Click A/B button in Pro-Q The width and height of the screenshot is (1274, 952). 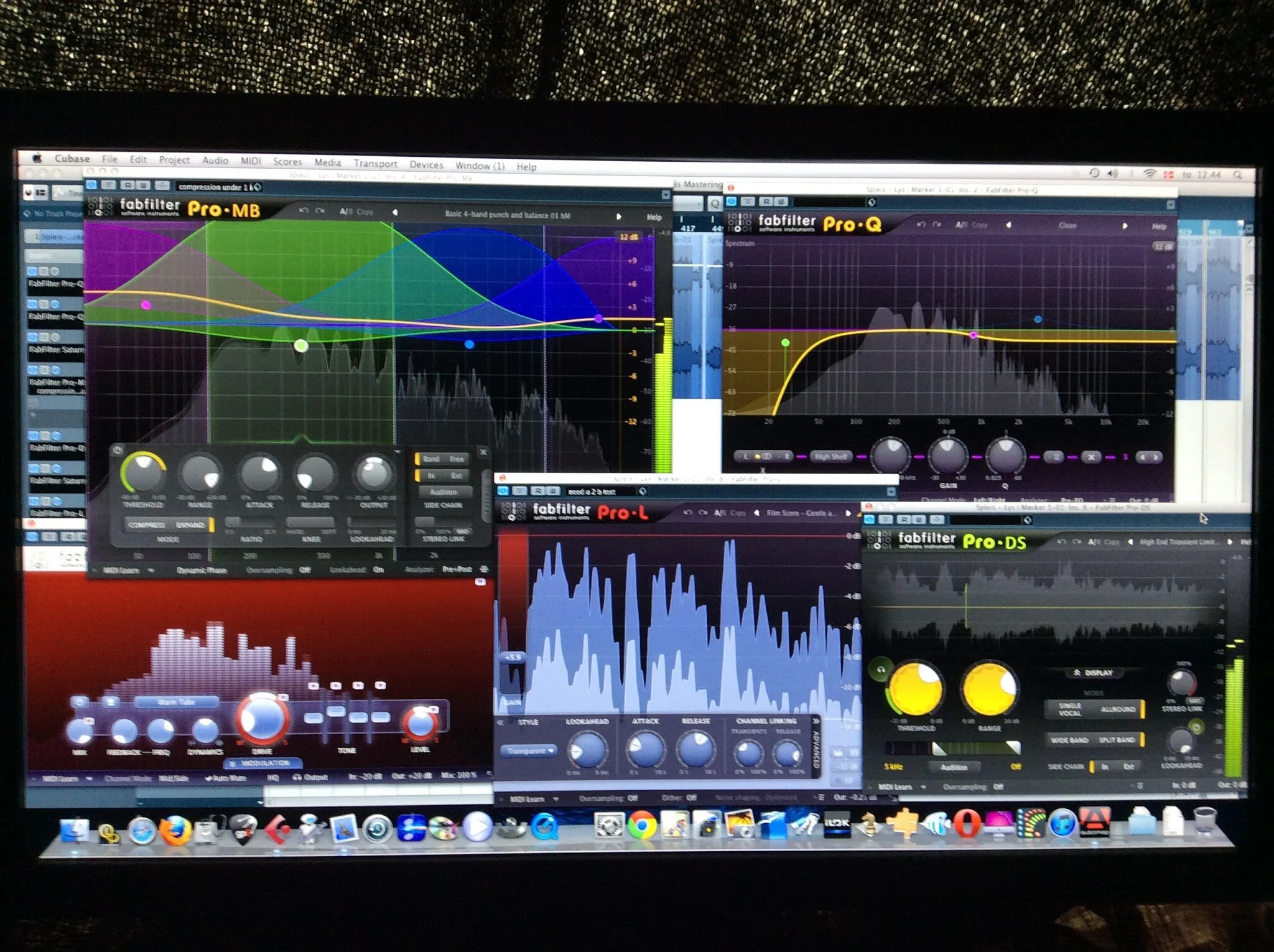[x=962, y=225]
